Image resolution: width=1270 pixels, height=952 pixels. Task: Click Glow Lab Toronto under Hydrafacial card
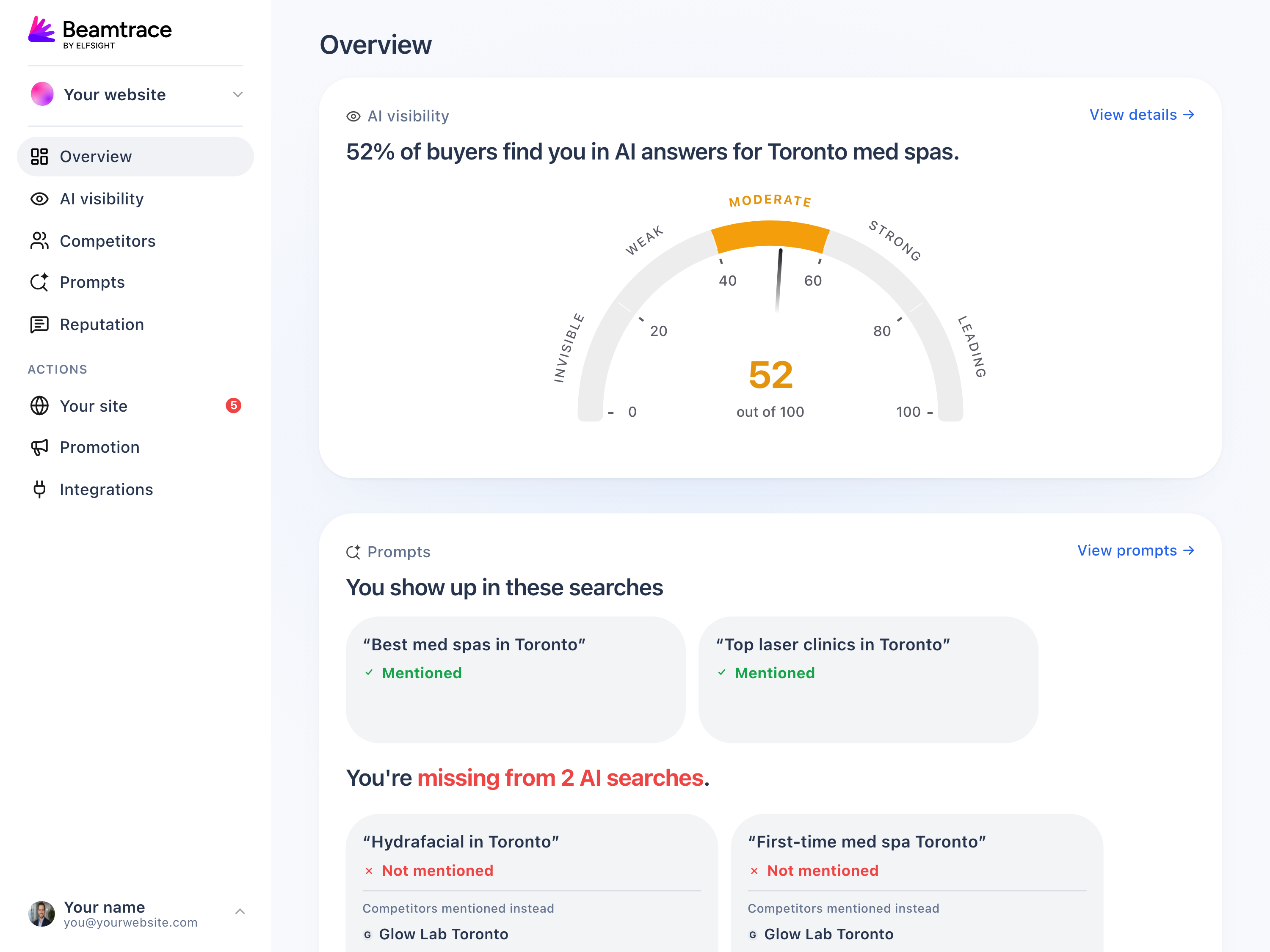pyautogui.click(x=443, y=935)
